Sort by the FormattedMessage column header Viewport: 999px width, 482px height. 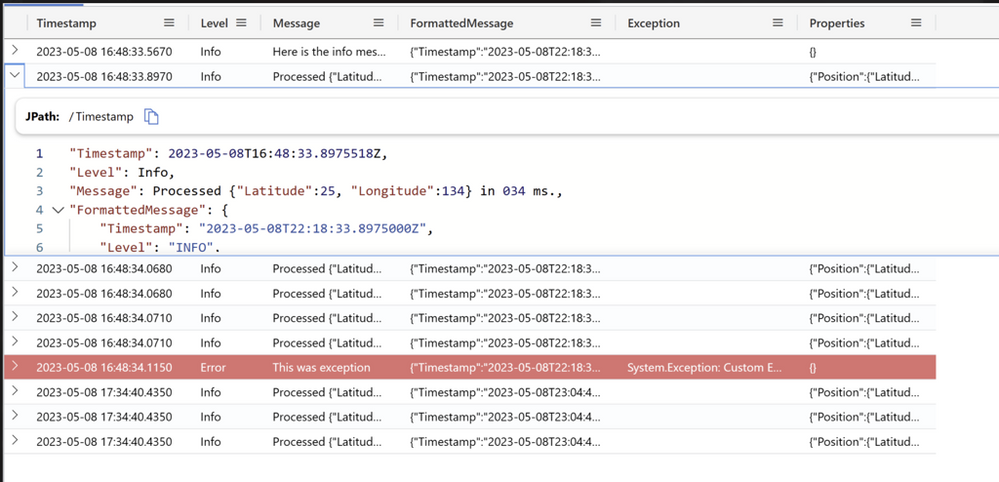[x=461, y=23]
